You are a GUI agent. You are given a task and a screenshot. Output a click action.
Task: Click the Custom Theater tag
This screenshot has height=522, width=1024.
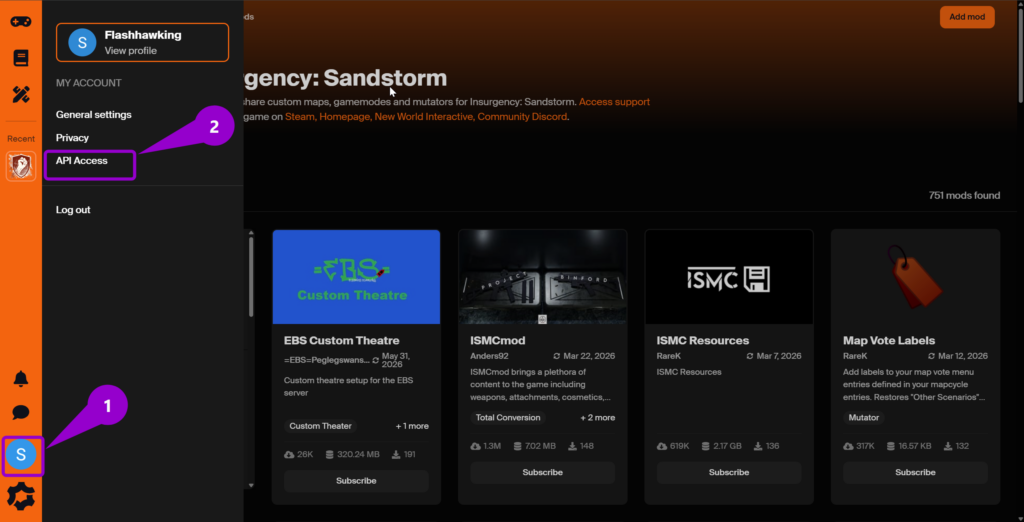321,426
